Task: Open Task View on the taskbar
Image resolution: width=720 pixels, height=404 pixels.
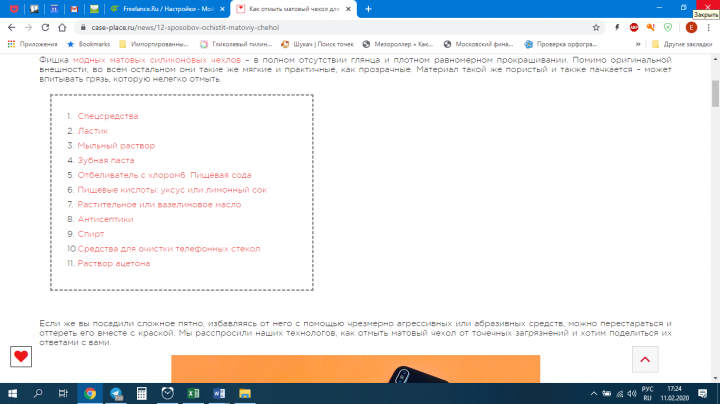Action: [63, 393]
